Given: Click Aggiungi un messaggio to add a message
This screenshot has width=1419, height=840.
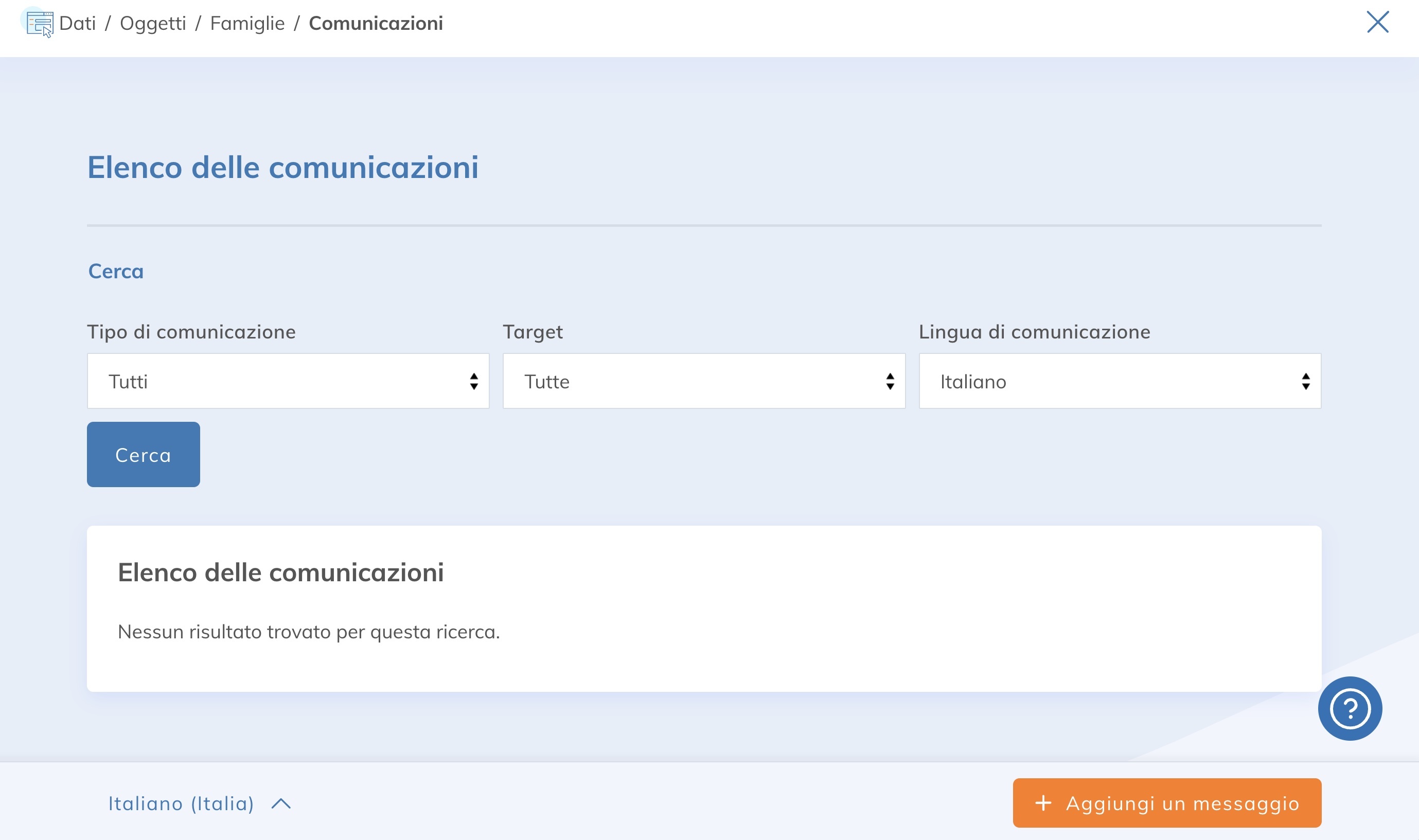Looking at the screenshot, I should (x=1166, y=802).
